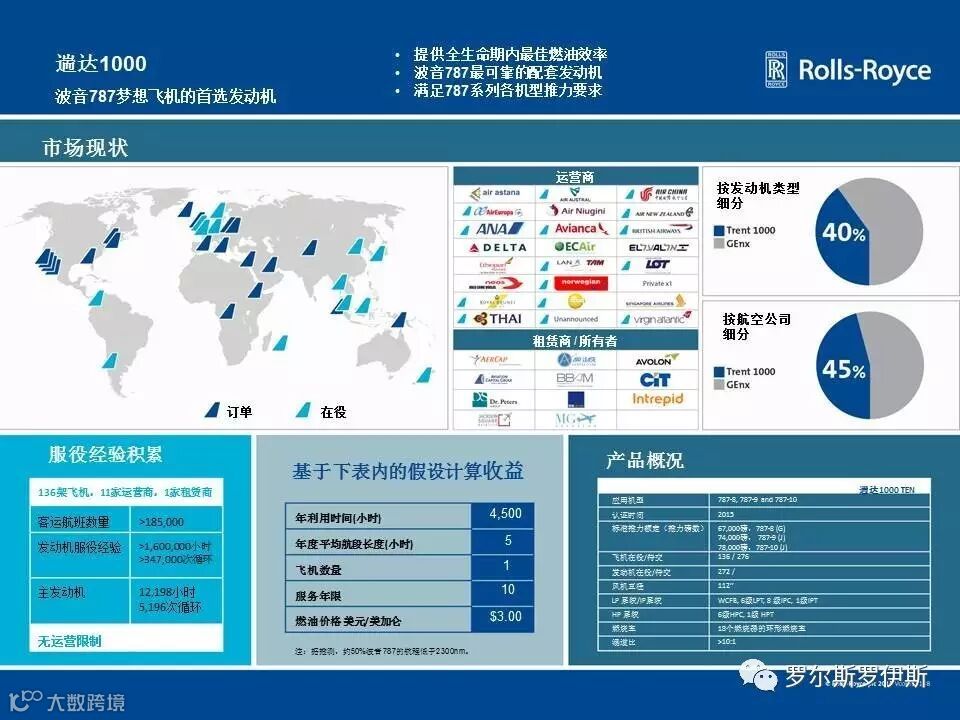
Task: Click the service years value 10
Action: coord(508,590)
